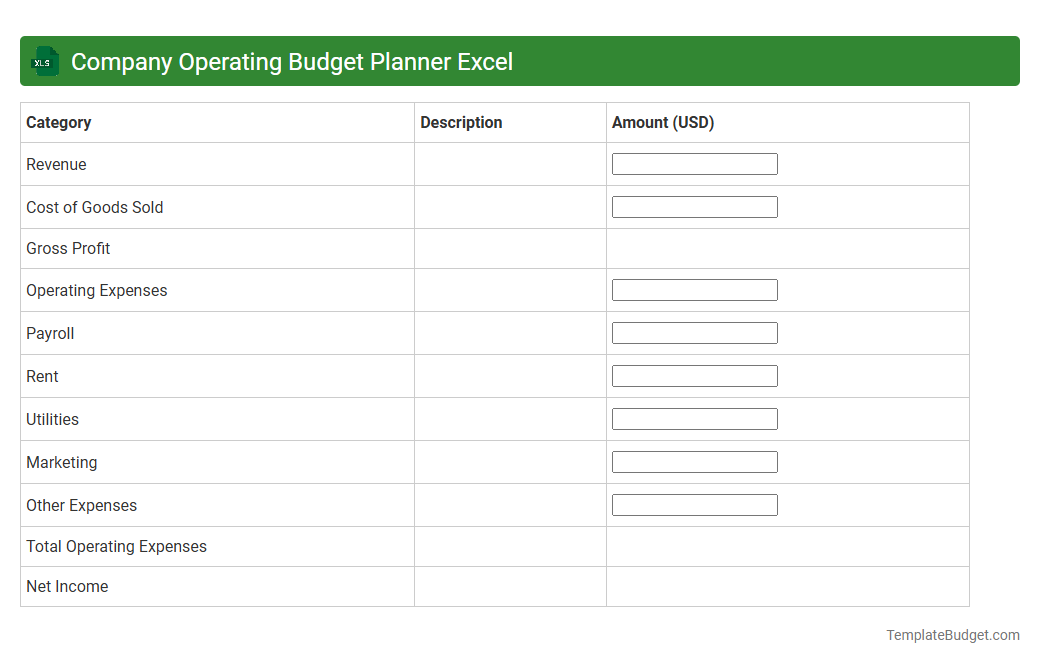Click the Payroll amount input box
1040x664 pixels.
pyautogui.click(x=694, y=332)
